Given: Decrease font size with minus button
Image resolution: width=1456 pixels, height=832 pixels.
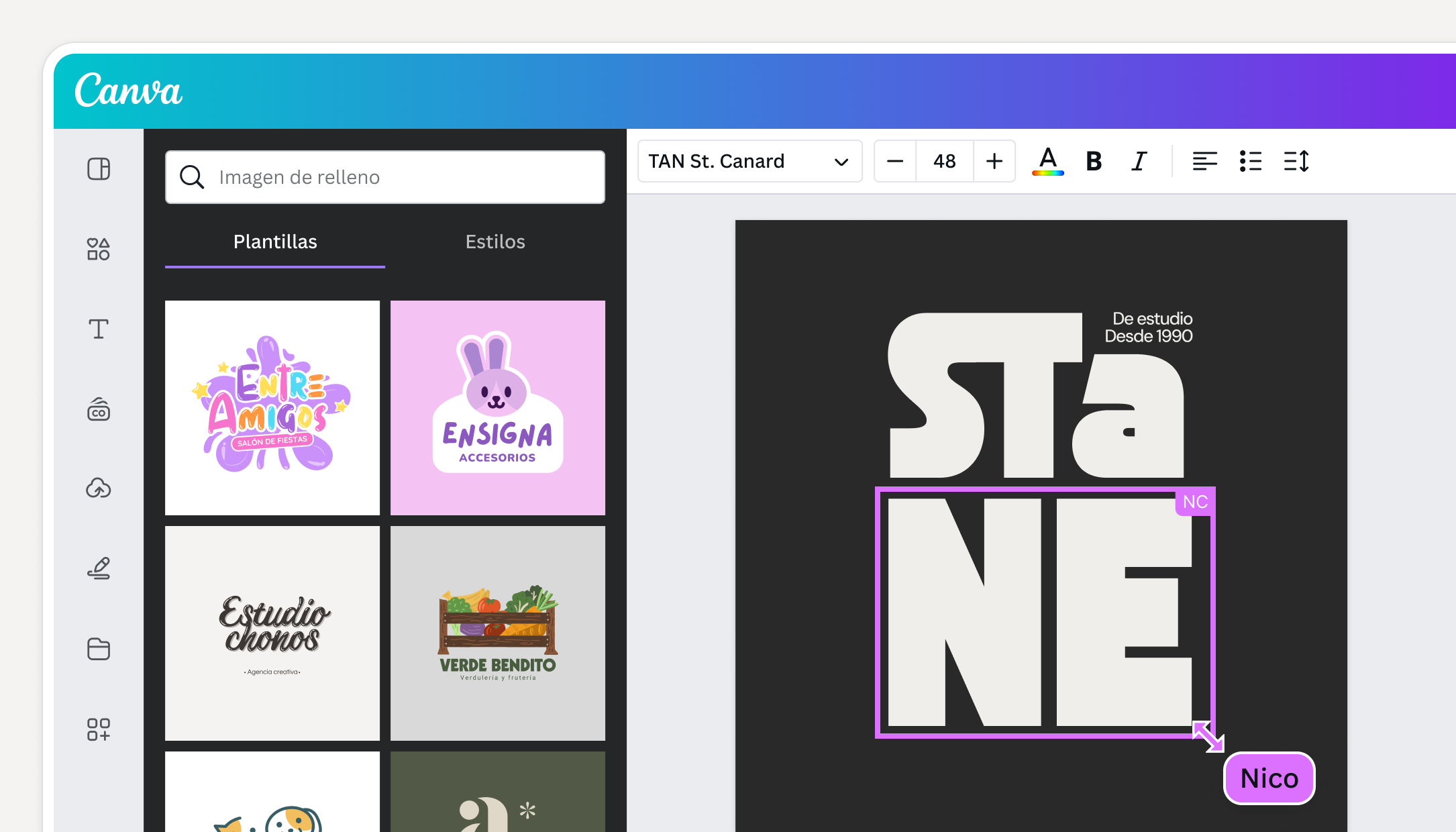Looking at the screenshot, I should coord(895,161).
